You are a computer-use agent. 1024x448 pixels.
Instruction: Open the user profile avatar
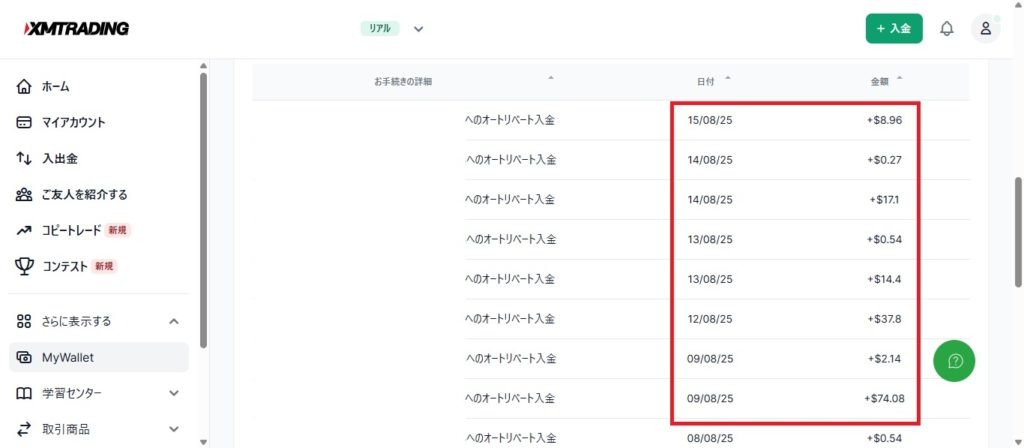point(985,29)
